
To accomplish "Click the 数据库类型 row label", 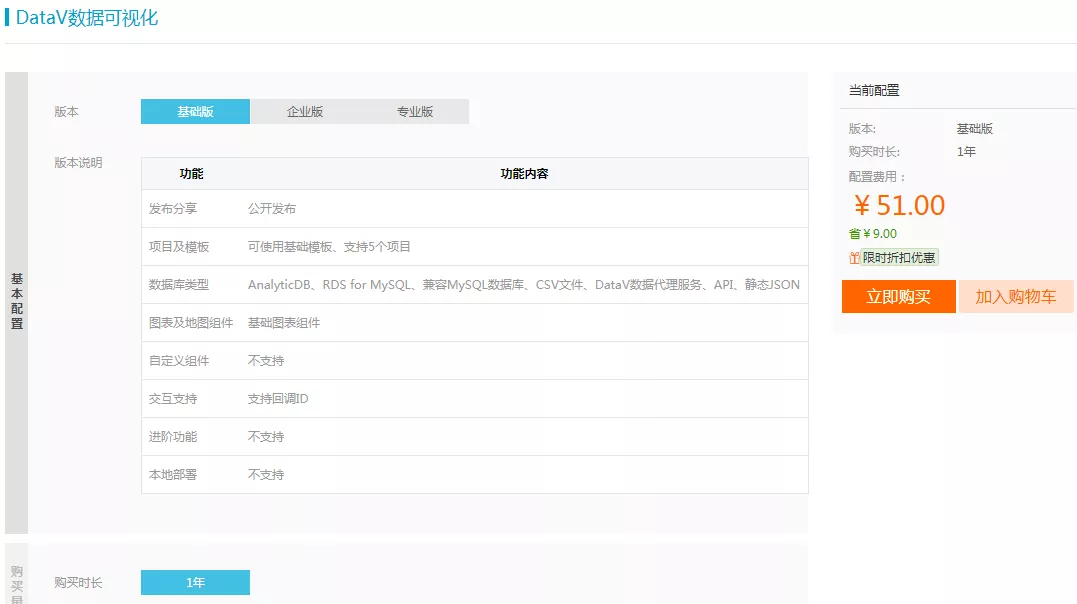I will click(179, 284).
